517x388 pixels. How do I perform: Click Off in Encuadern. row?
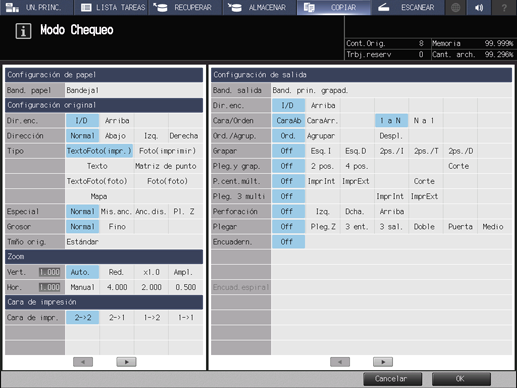click(x=288, y=242)
